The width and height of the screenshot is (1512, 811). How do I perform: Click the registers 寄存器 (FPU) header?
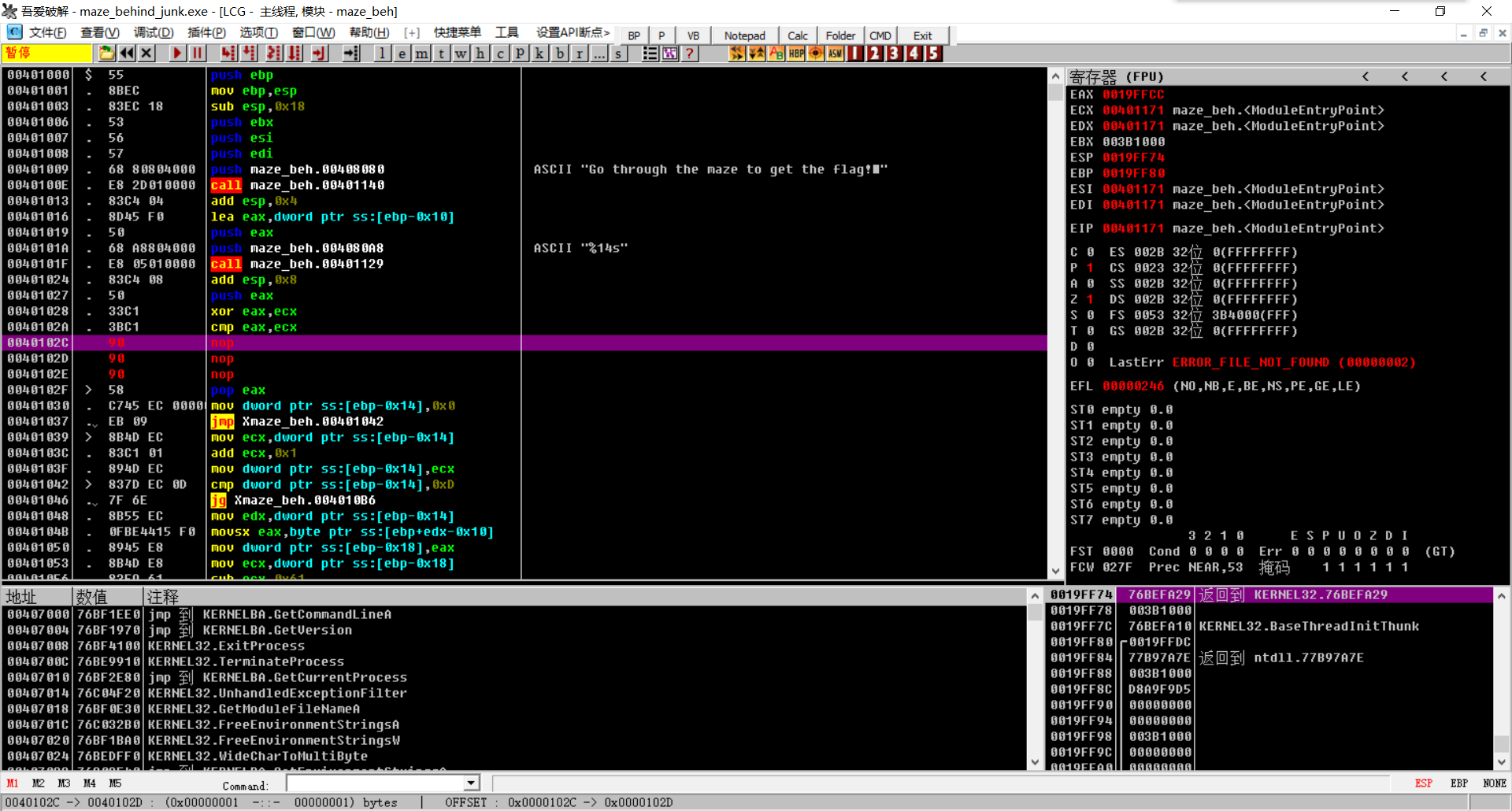(1116, 76)
